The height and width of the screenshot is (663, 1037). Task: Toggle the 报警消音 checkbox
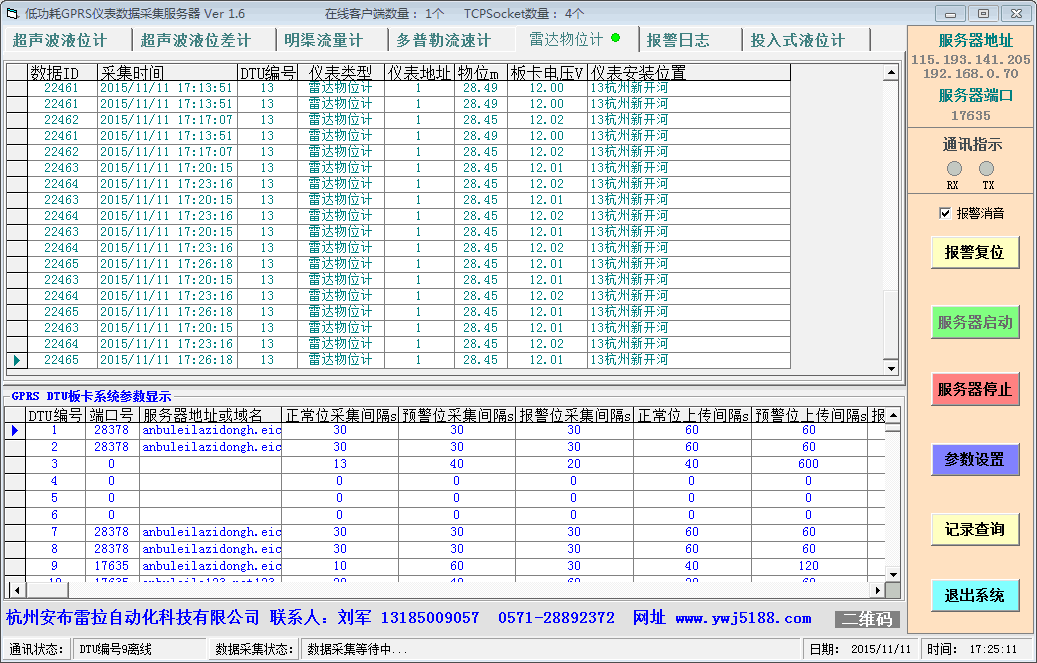click(944, 213)
